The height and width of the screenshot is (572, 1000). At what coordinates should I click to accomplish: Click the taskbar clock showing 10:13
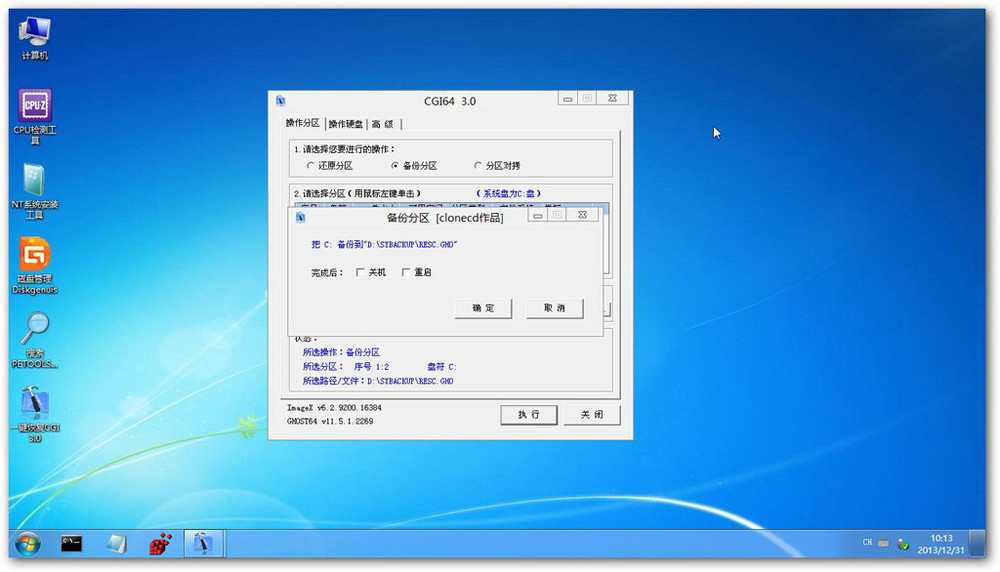point(941,544)
